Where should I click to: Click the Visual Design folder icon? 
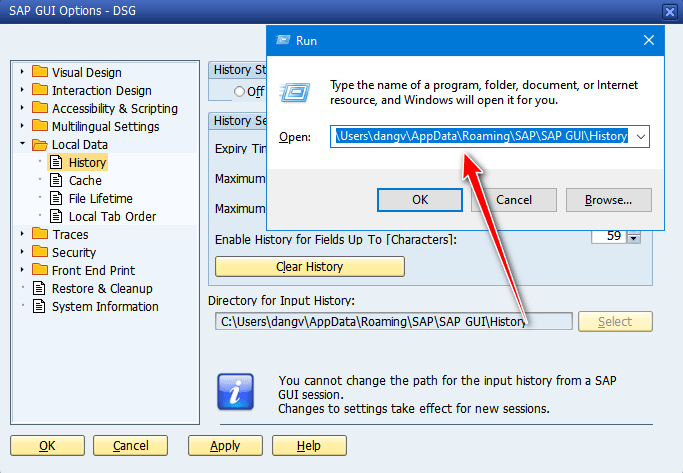pos(40,72)
